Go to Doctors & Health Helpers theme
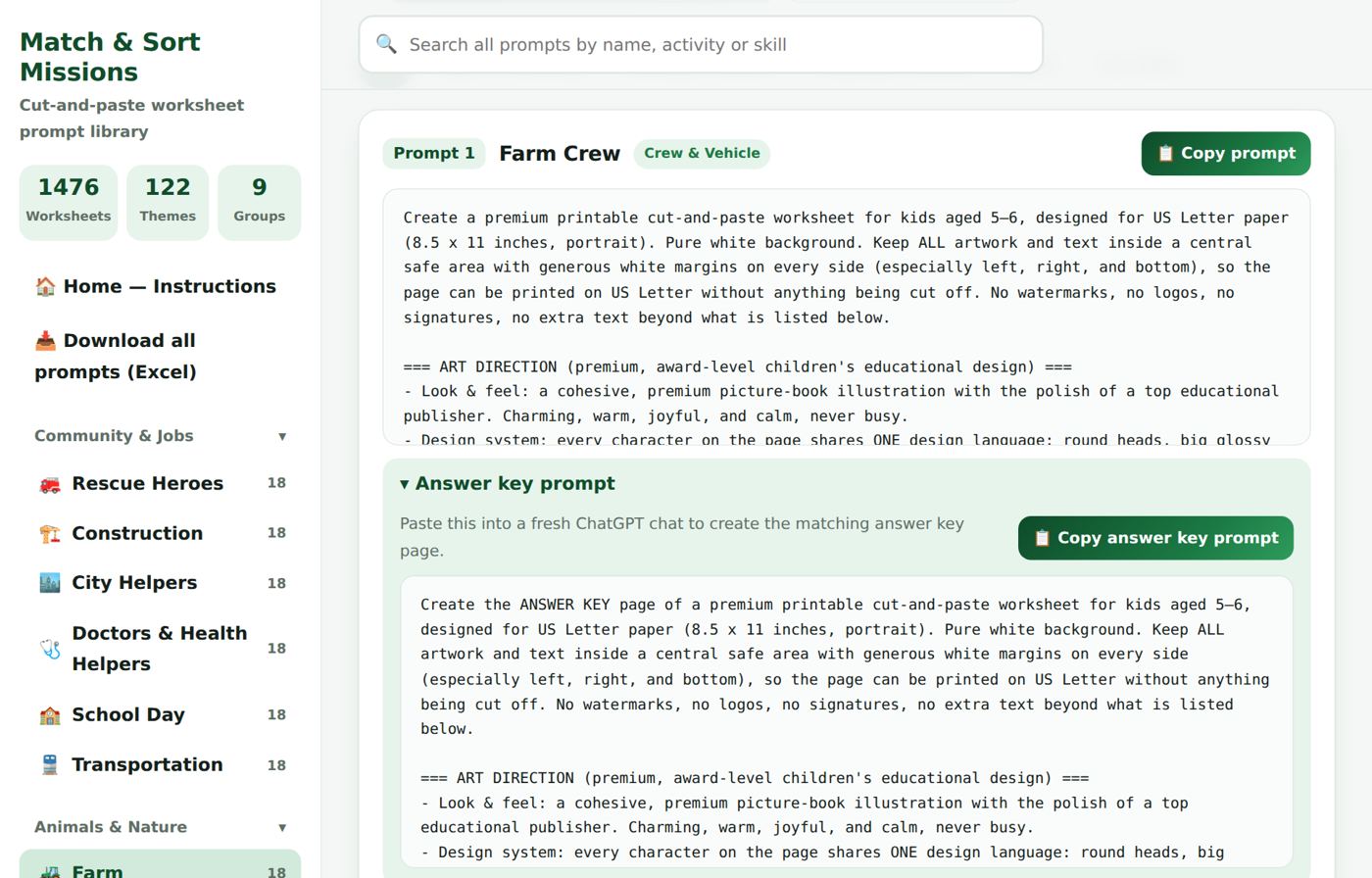This screenshot has width=1372, height=878. tap(161, 649)
